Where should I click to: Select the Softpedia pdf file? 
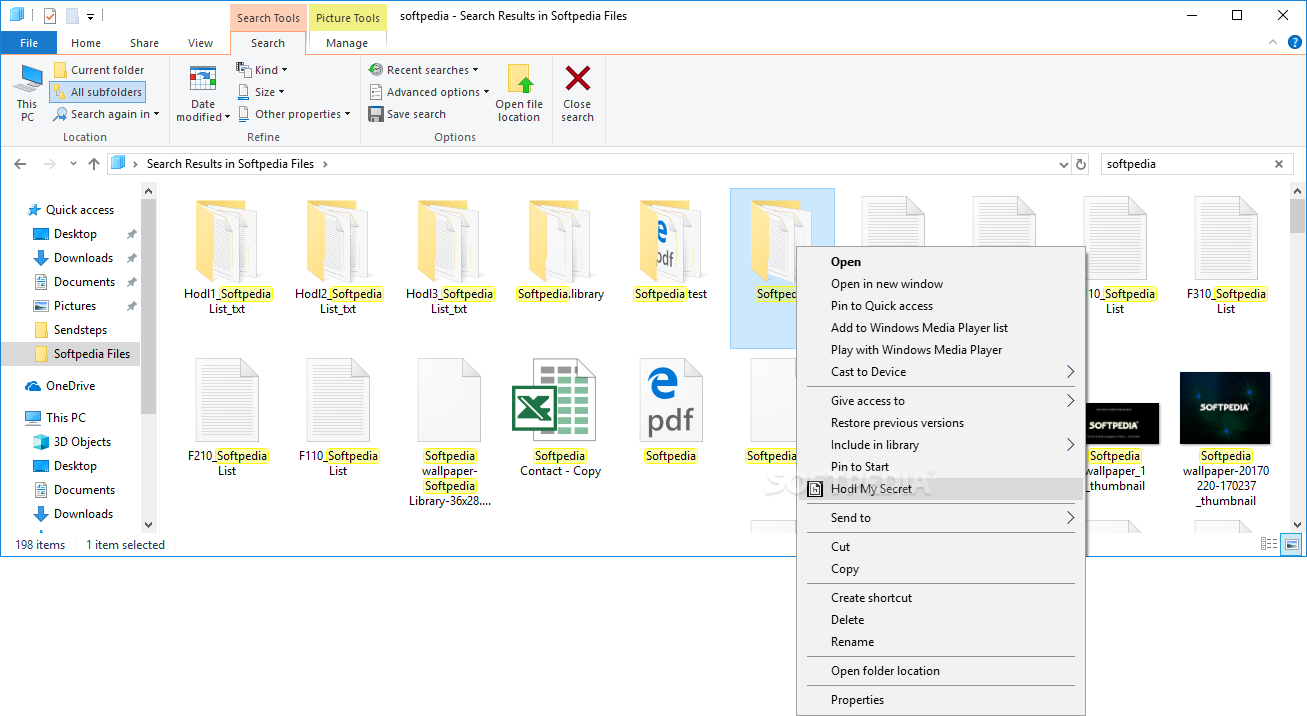pyautogui.click(x=671, y=410)
